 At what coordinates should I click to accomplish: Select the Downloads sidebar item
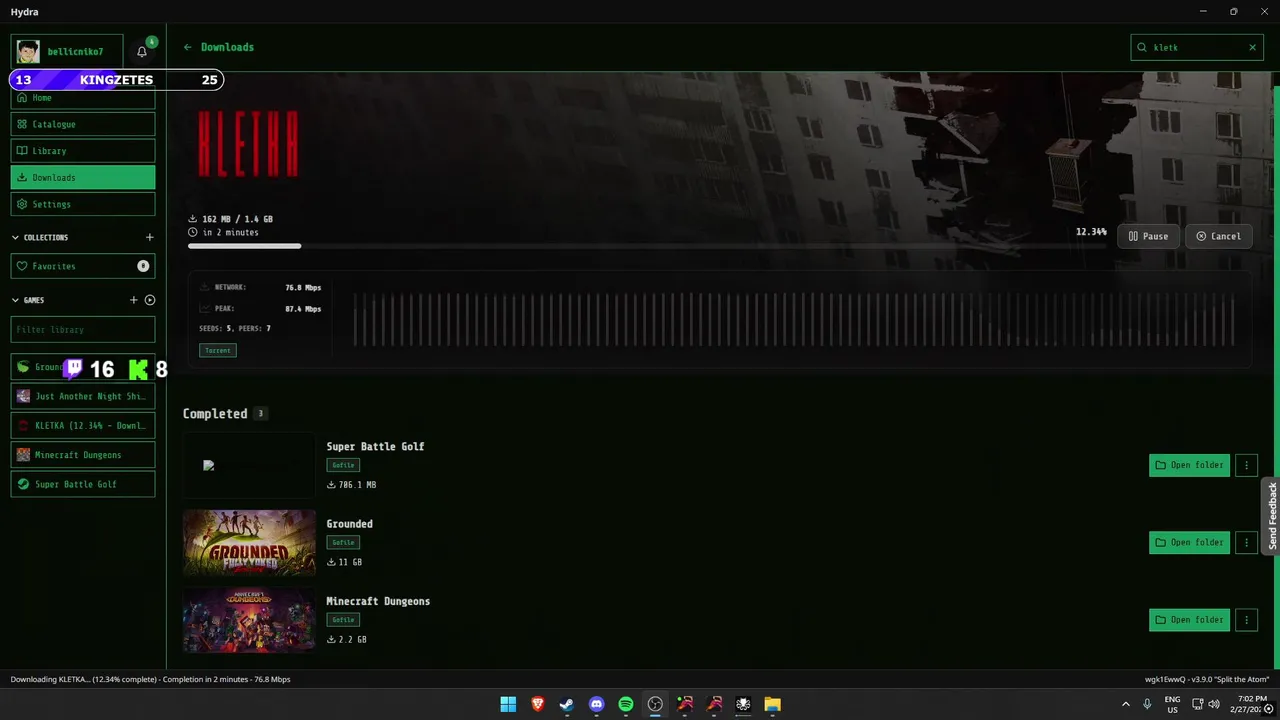(x=83, y=177)
